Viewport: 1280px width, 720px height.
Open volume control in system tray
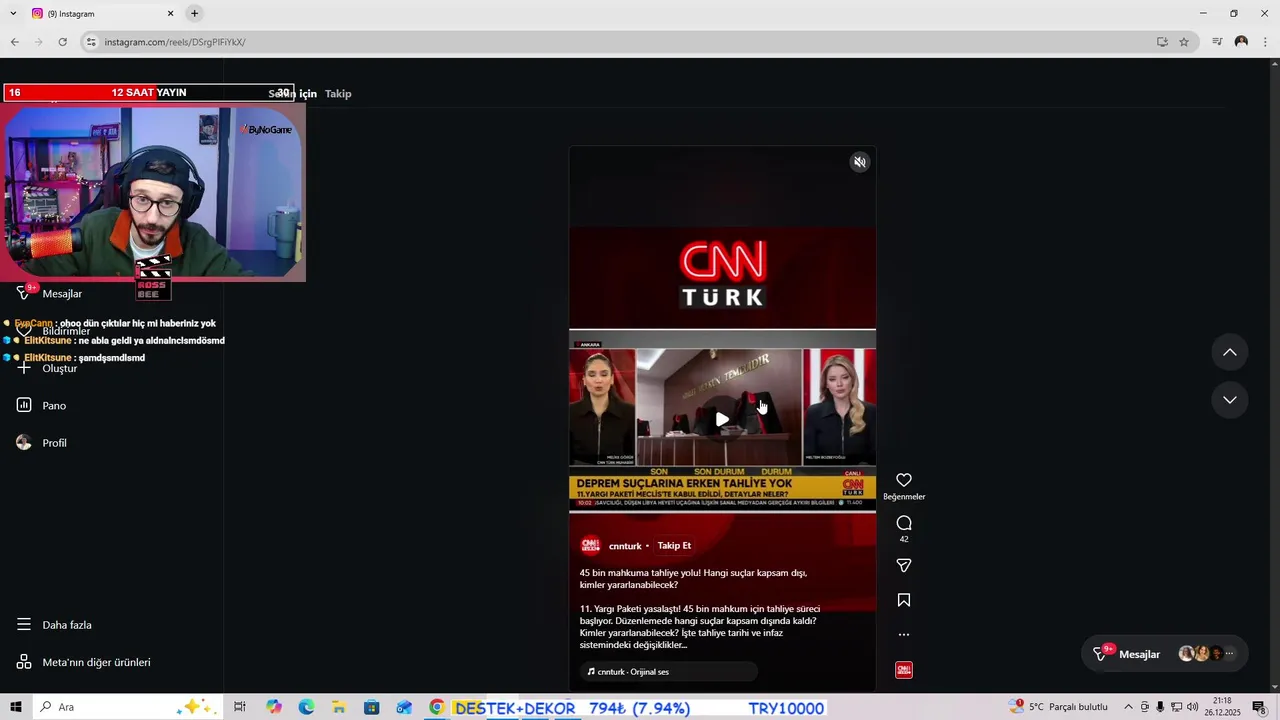click(1192, 707)
